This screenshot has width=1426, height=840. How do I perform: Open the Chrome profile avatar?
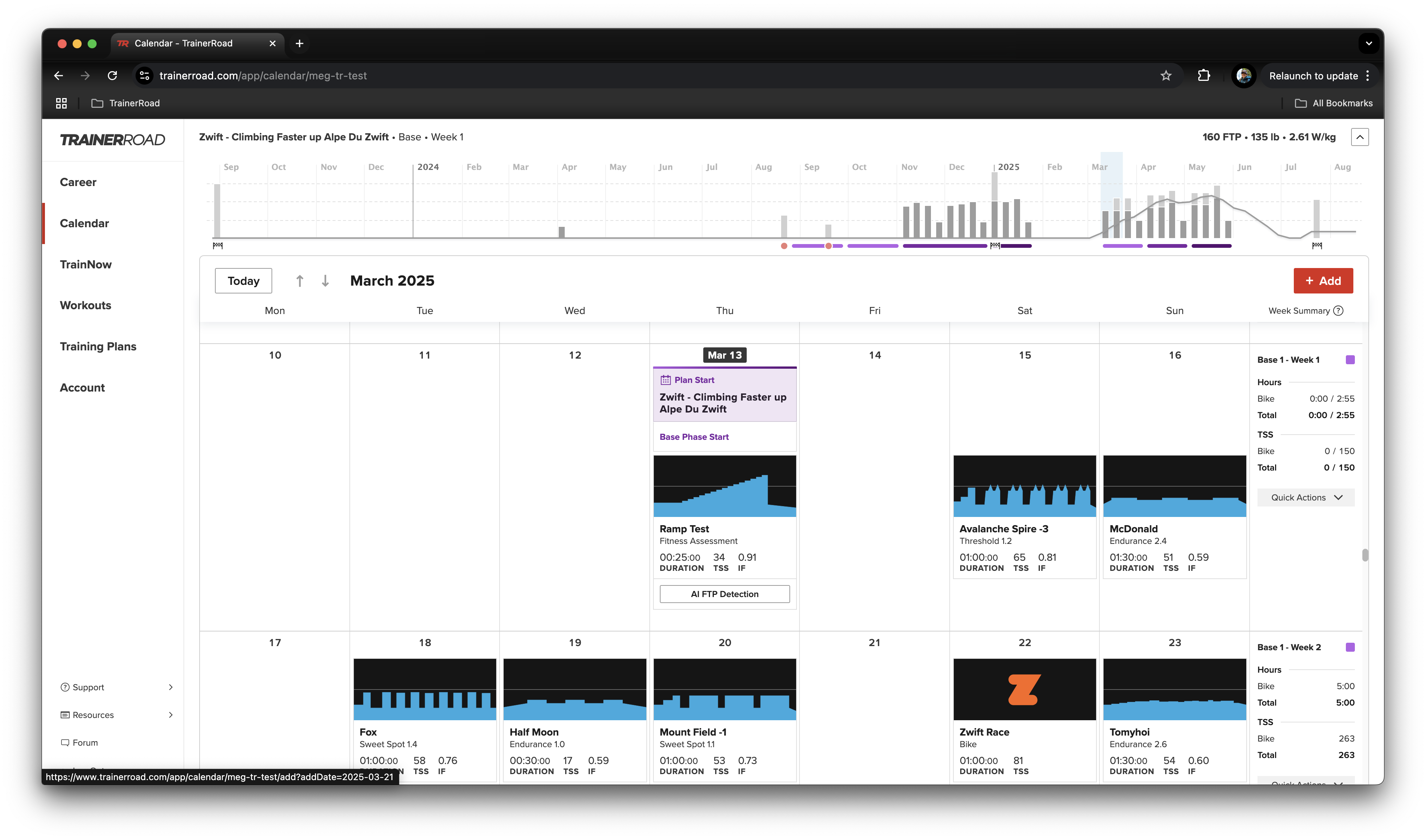coord(1243,76)
